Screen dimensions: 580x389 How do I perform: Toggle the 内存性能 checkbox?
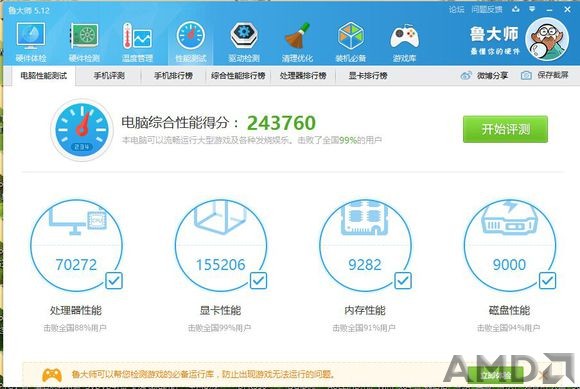click(403, 281)
